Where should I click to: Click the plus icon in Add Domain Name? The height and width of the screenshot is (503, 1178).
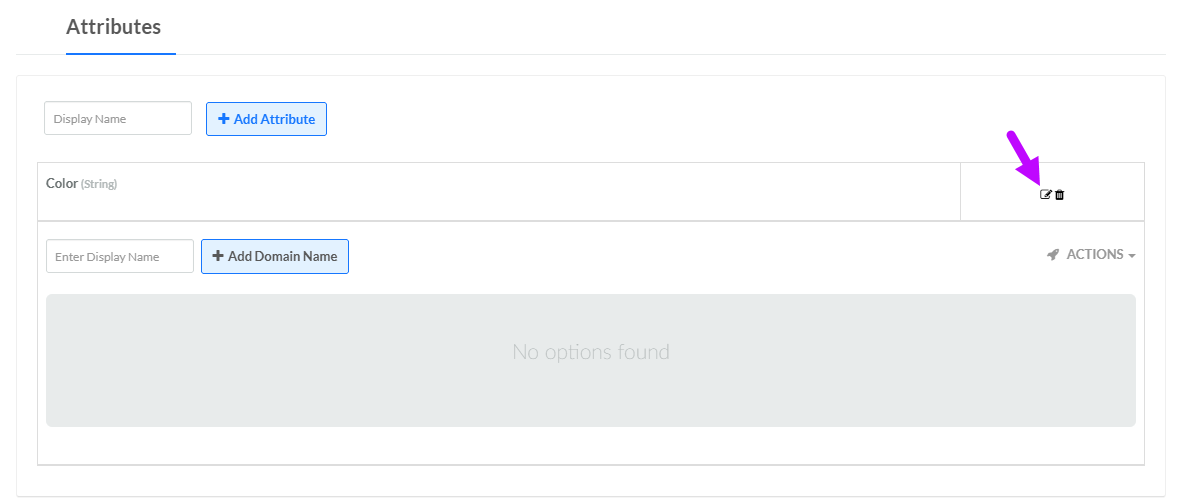218,256
